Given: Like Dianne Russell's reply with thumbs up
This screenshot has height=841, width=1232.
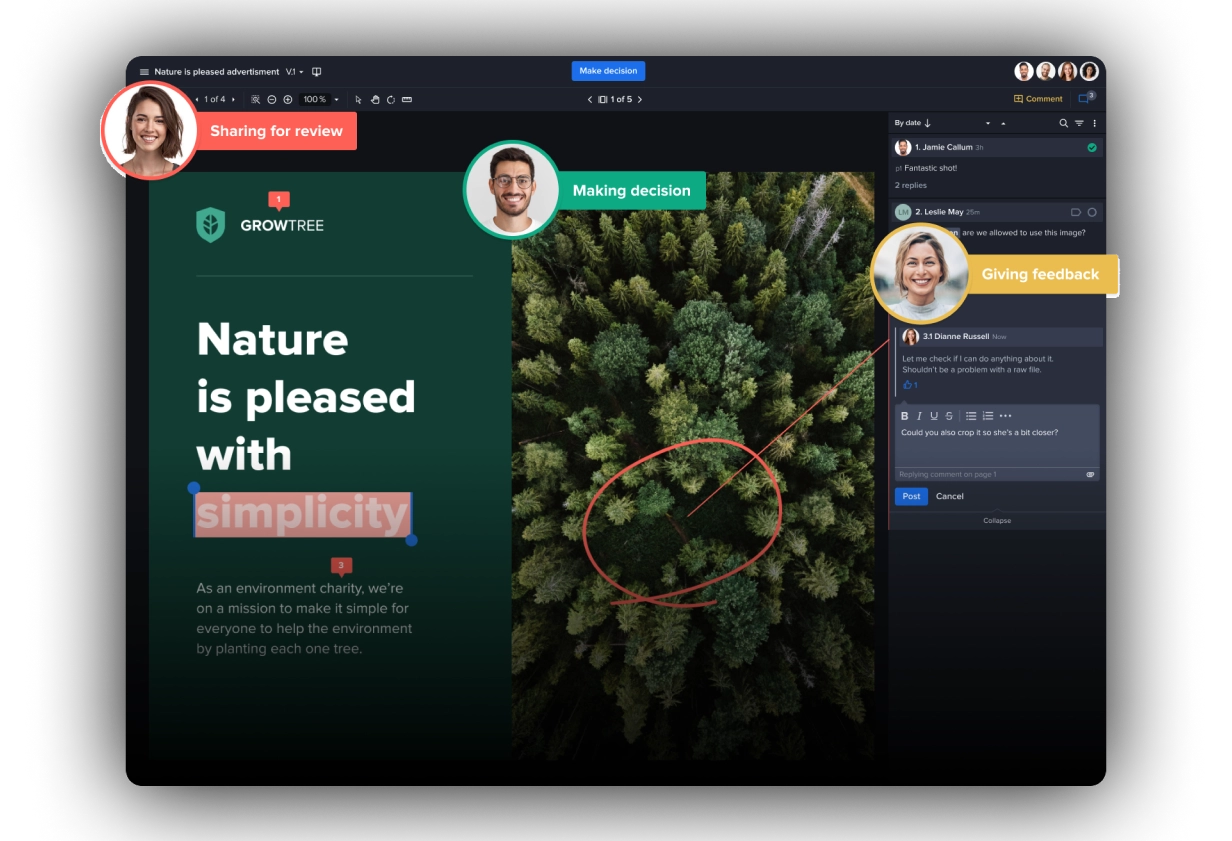Looking at the screenshot, I should (908, 385).
